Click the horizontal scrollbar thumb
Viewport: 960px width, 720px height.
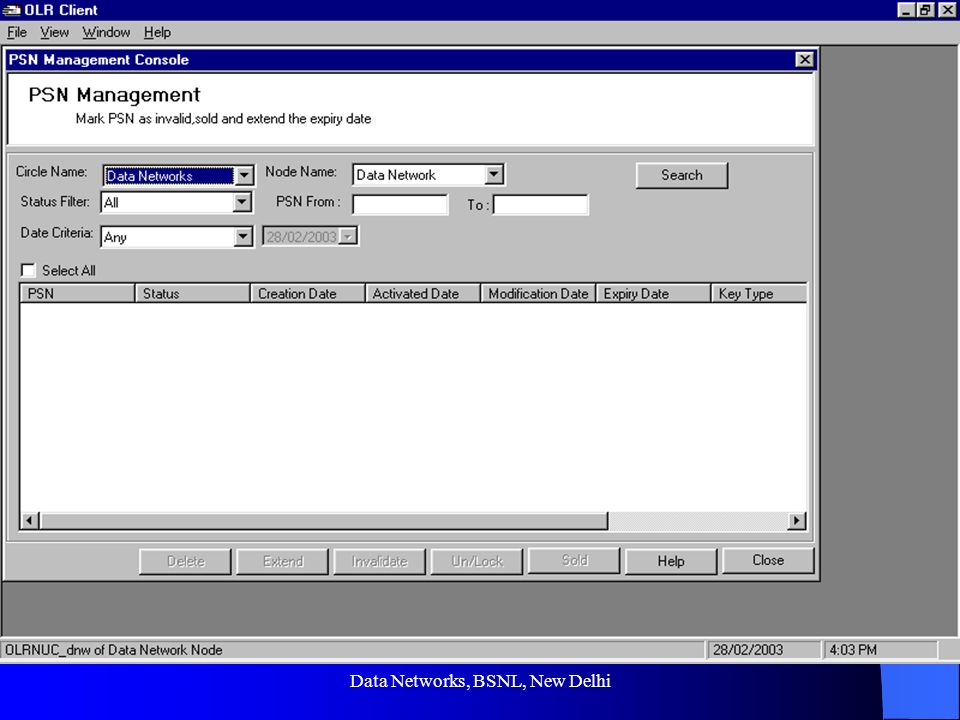323,520
